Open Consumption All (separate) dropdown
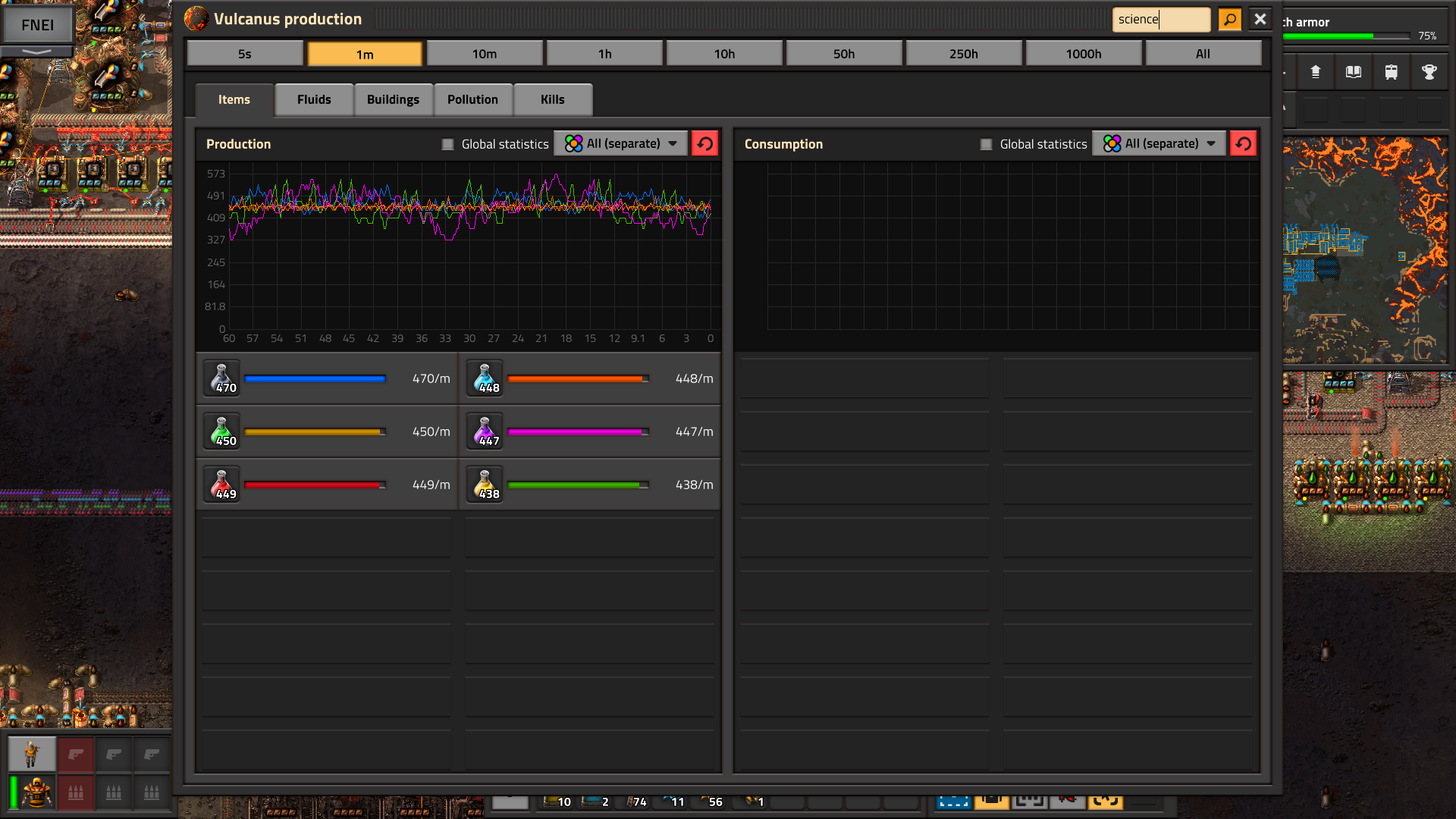 tap(1159, 143)
